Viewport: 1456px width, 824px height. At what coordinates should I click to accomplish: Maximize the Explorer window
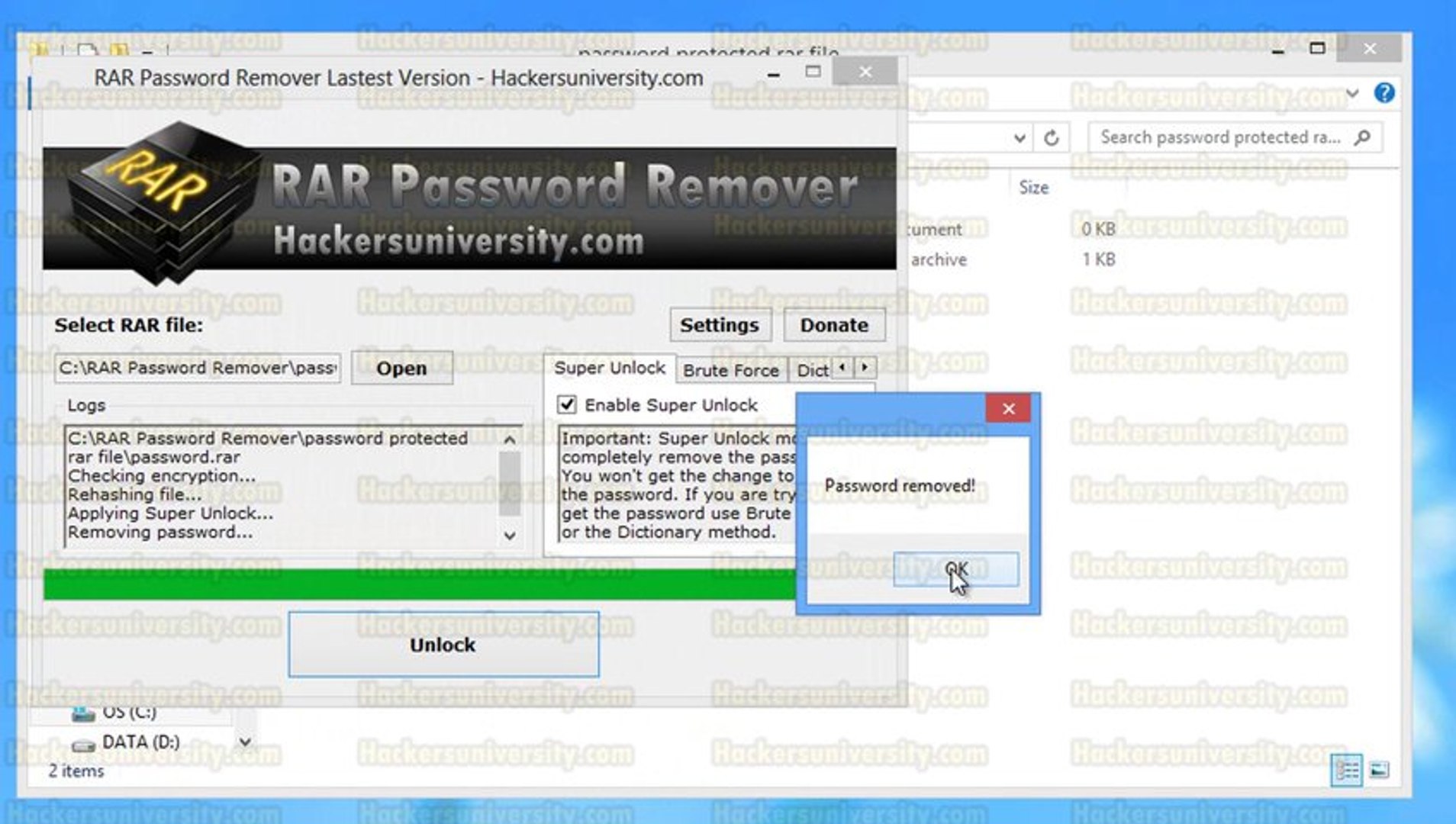[1317, 48]
